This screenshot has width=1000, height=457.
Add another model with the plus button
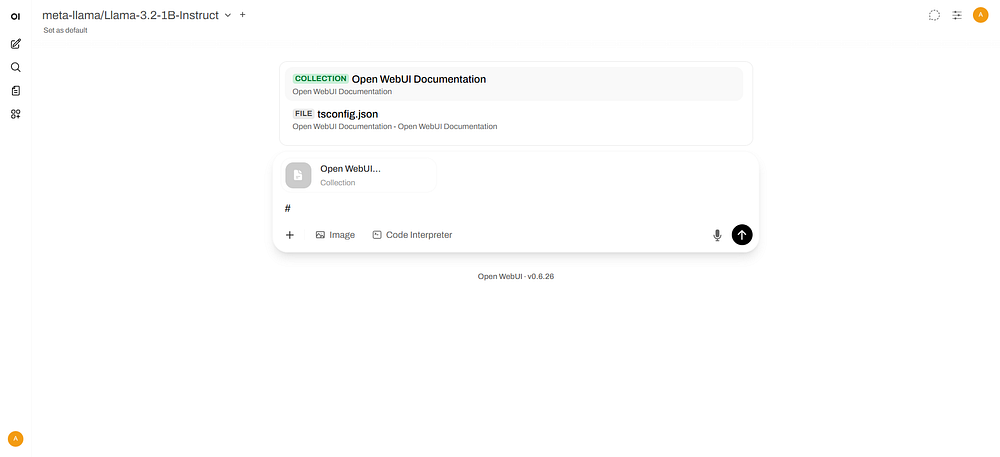pyautogui.click(x=243, y=15)
